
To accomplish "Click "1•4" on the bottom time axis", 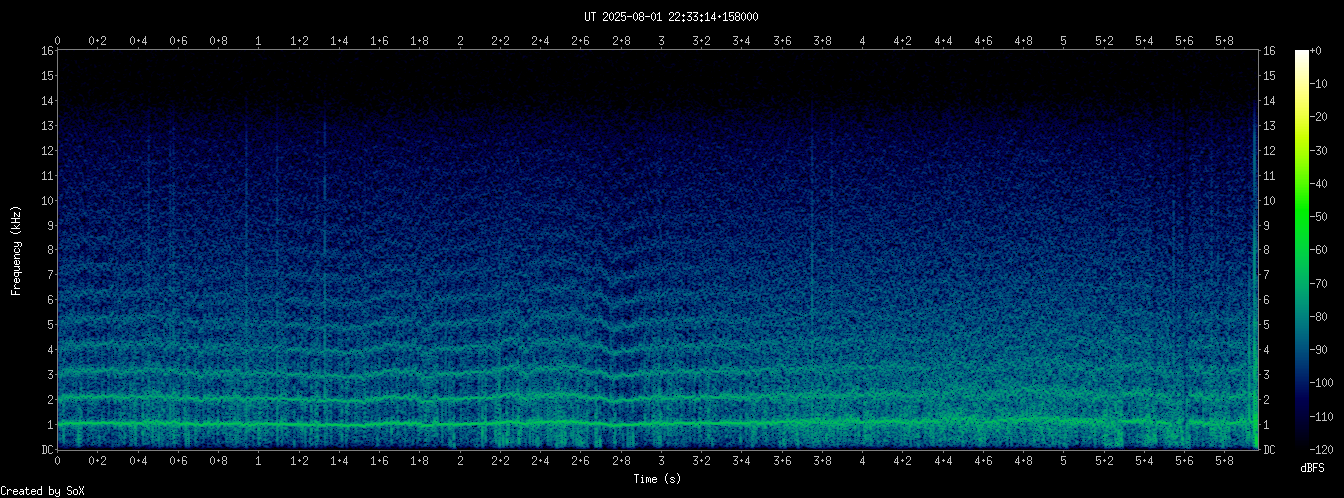I will coord(339,461).
